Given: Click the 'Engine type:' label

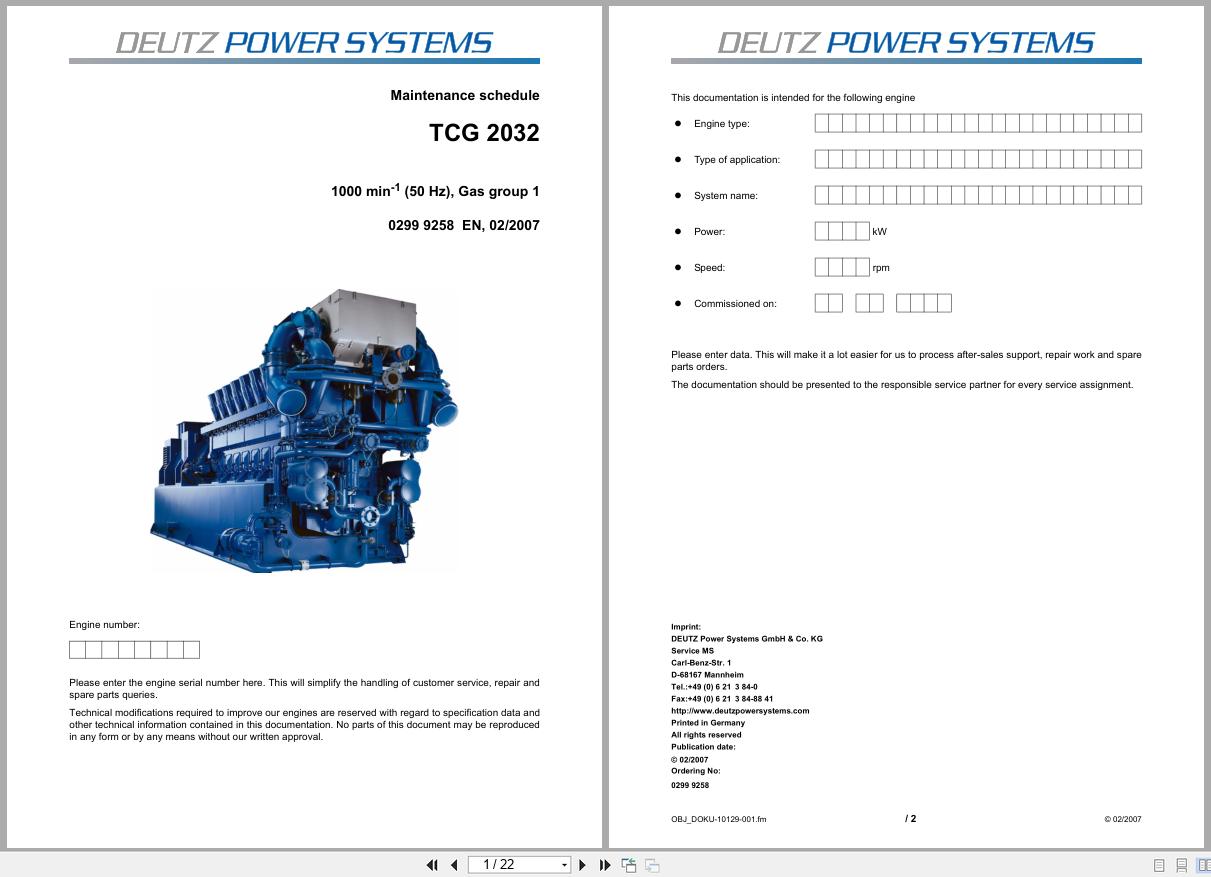Looking at the screenshot, I should [722, 124].
